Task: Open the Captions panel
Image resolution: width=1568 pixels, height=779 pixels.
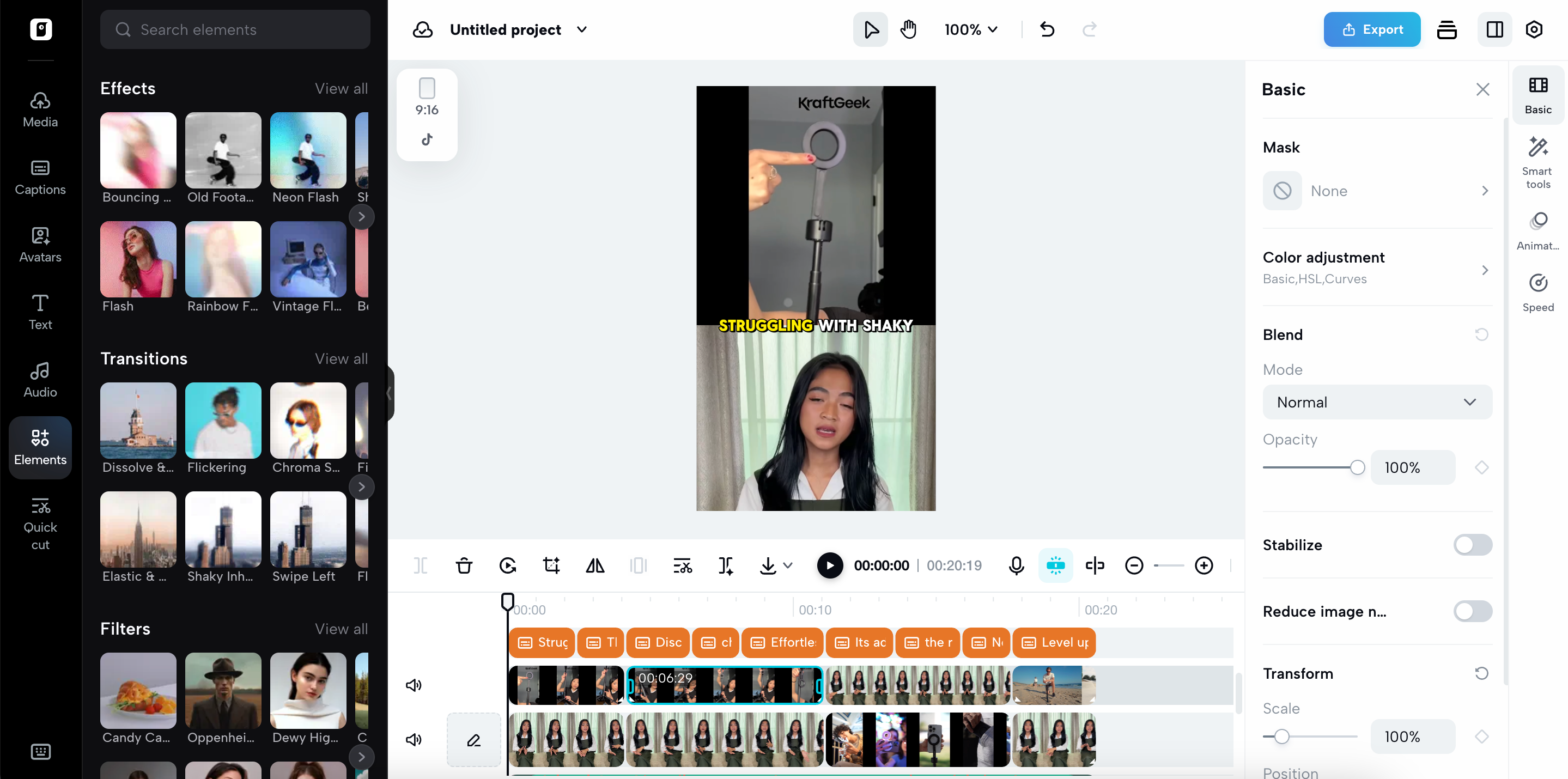Action: pos(40,177)
